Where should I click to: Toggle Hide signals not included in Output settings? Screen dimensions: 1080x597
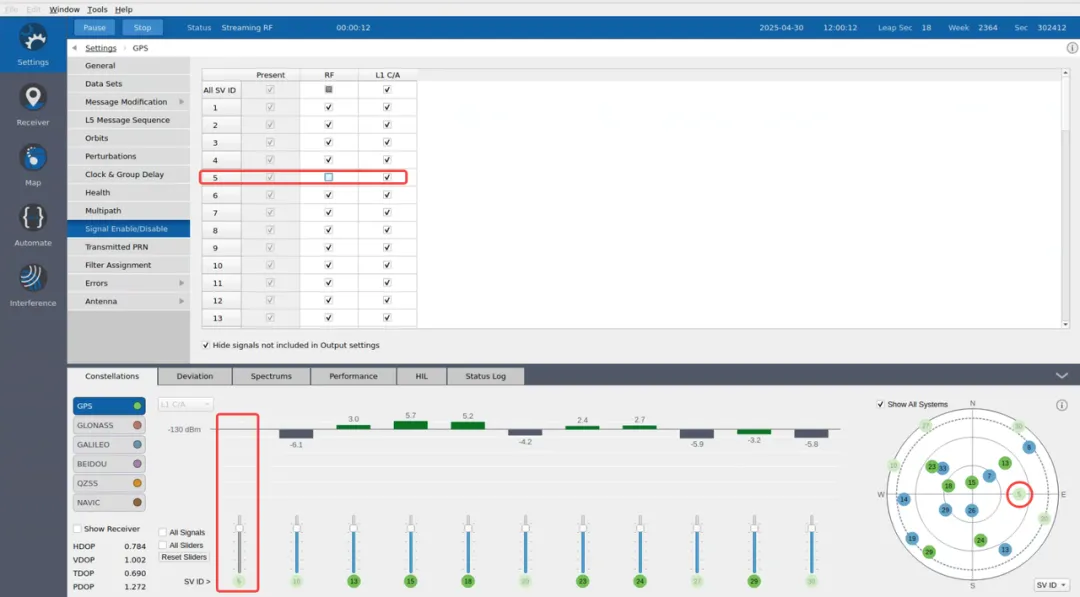pyautogui.click(x=205, y=345)
